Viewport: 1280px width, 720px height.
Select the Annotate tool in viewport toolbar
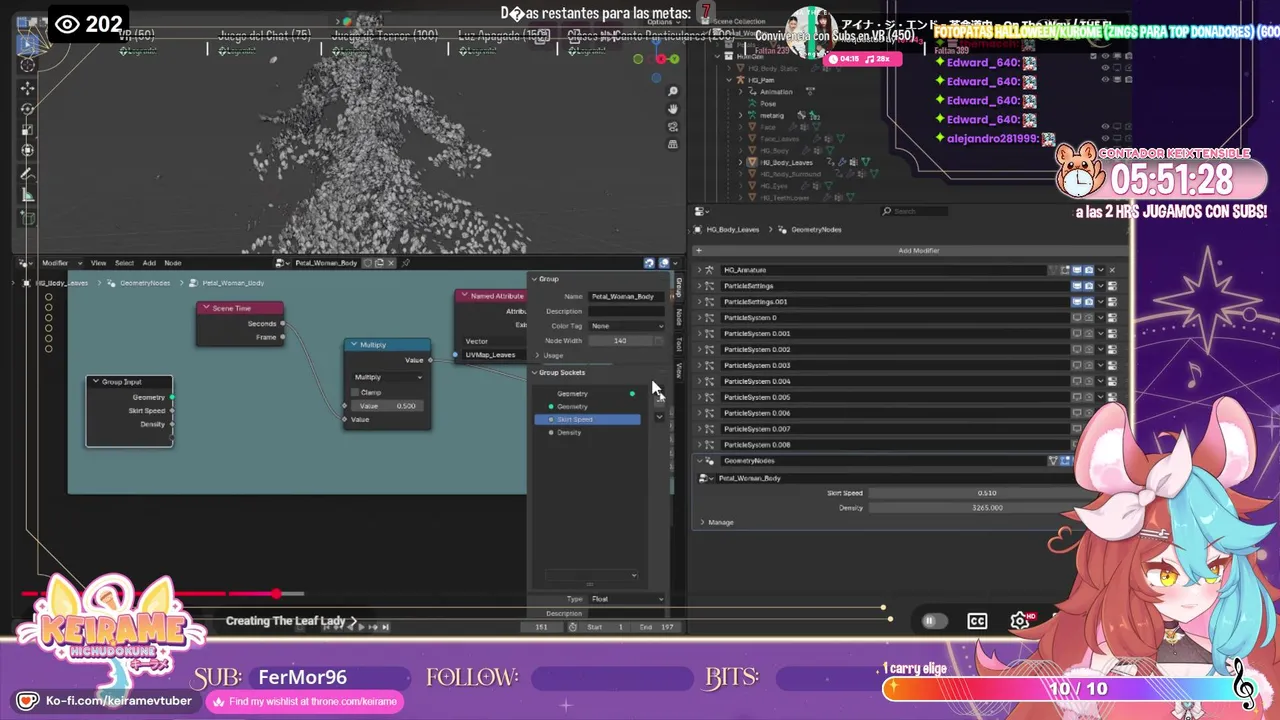click(27, 174)
